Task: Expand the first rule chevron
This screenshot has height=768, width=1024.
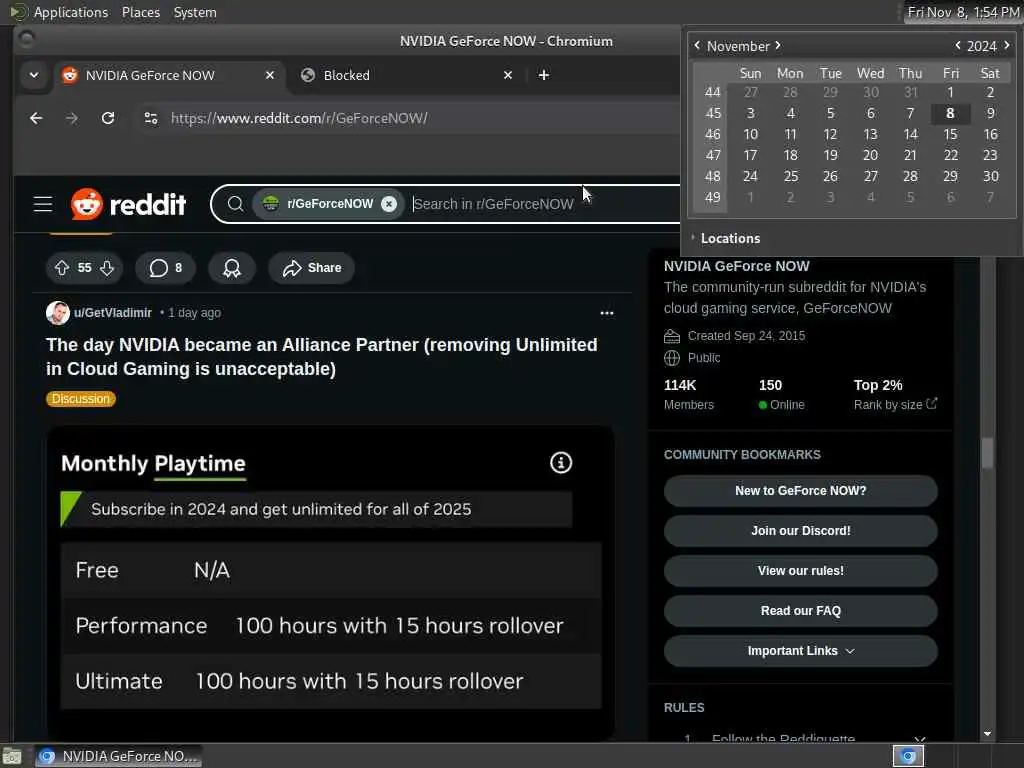Action: coord(920,739)
